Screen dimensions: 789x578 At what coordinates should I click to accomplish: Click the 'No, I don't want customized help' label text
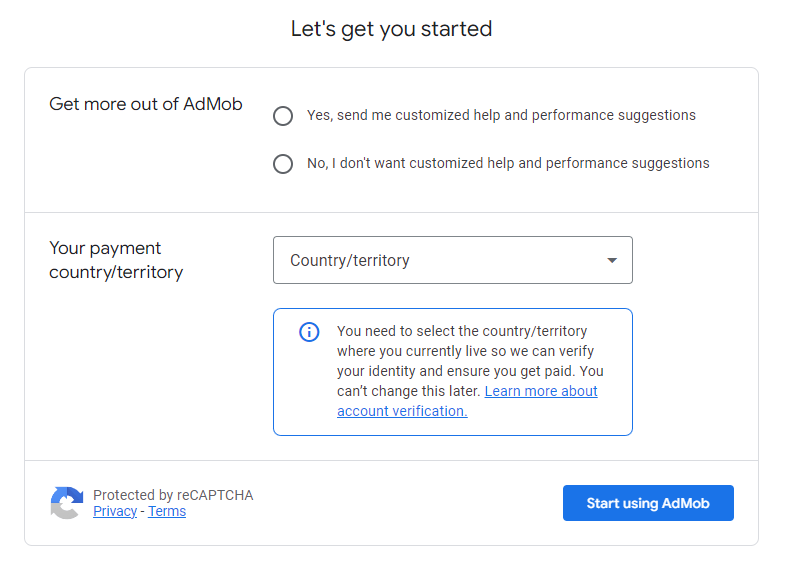pos(508,163)
